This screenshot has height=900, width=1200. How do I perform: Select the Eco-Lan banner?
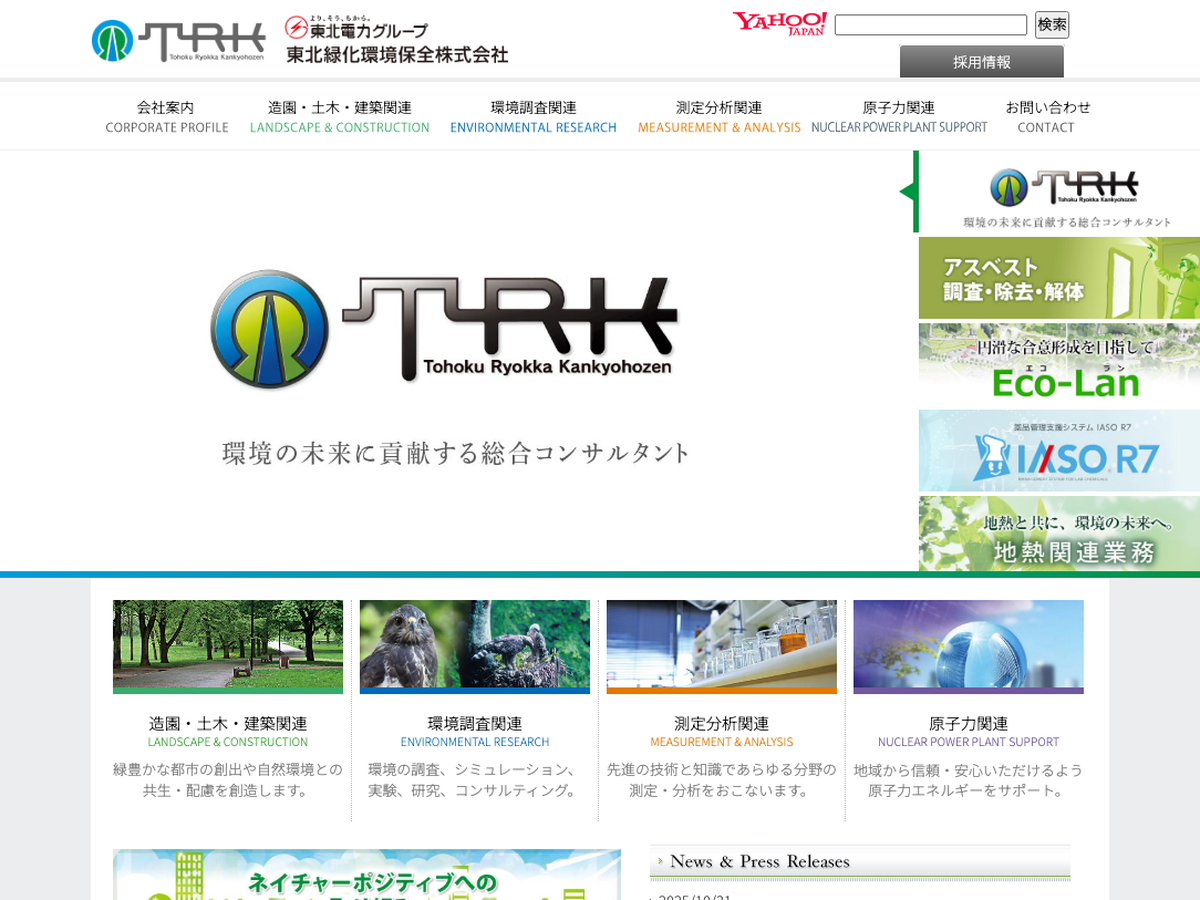coord(1059,364)
